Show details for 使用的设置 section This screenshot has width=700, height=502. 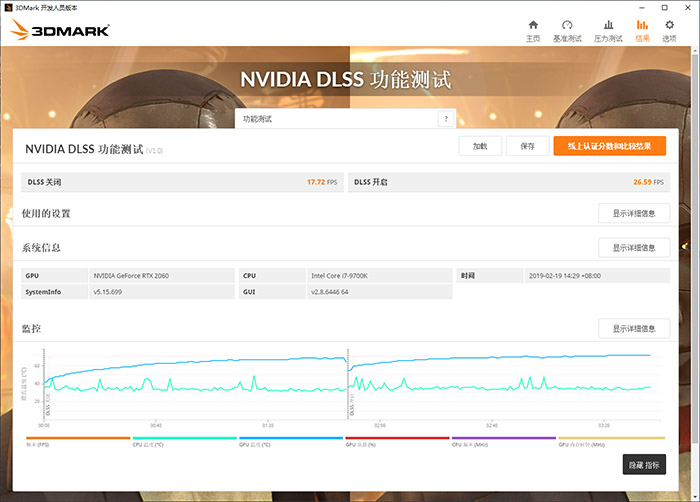pyautogui.click(x=634, y=213)
